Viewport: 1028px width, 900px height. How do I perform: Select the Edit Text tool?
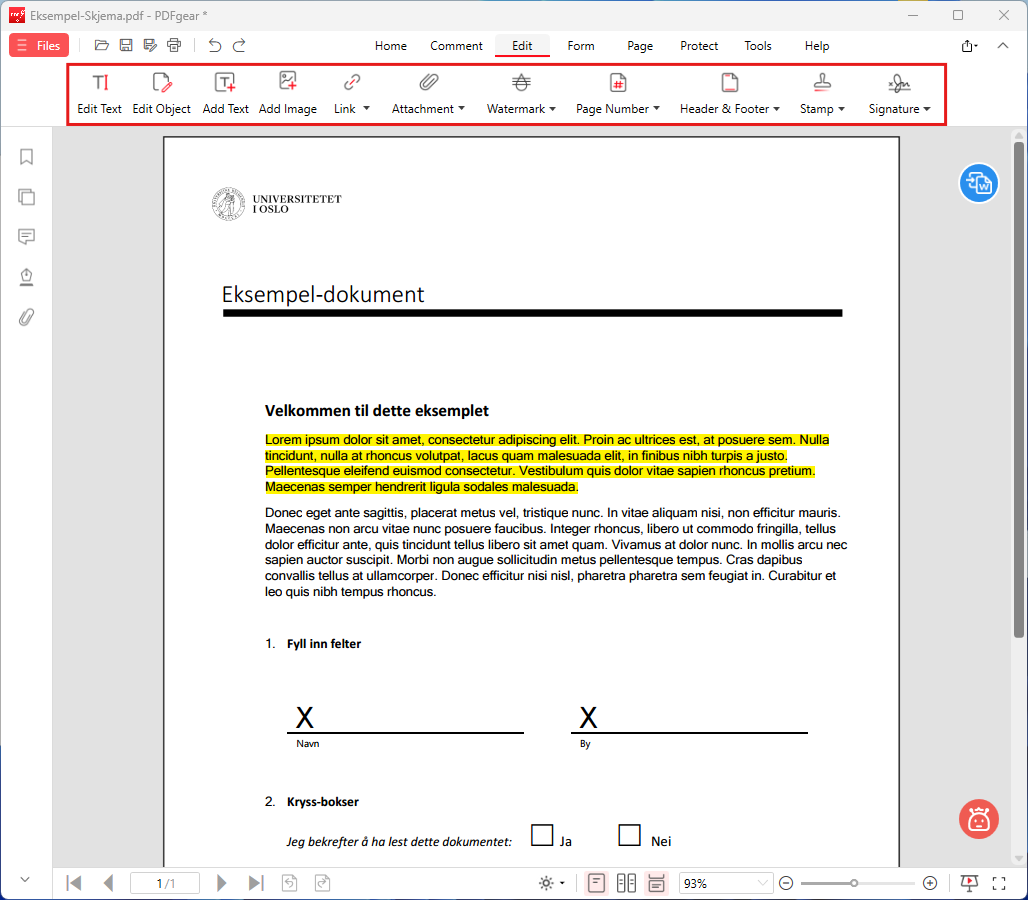pos(100,94)
